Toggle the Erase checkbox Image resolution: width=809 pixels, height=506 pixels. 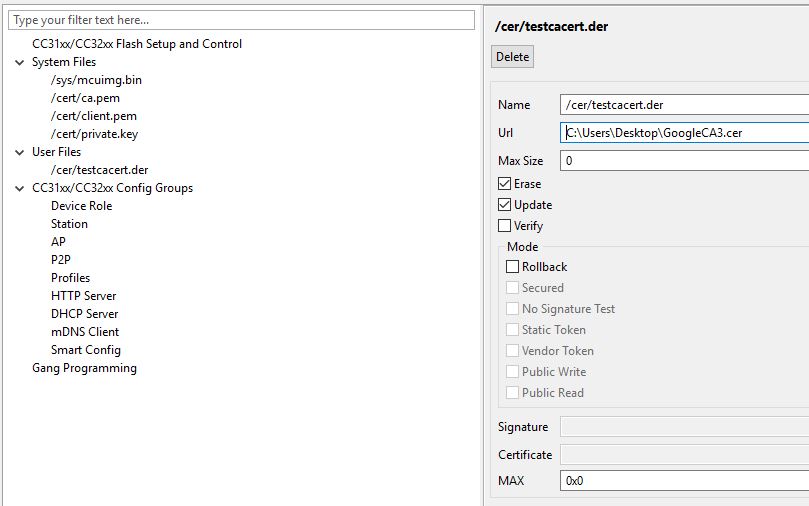[505, 184]
